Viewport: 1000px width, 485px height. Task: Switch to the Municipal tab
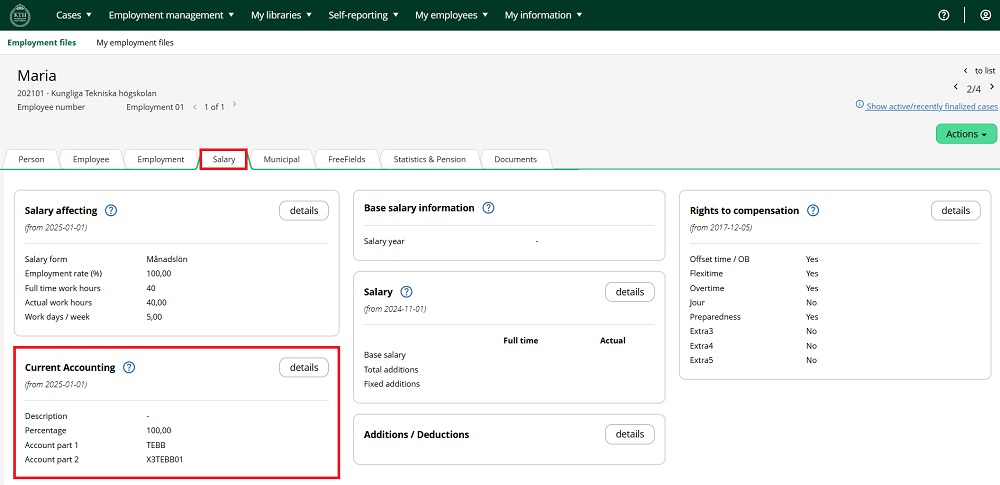pyautogui.click(x=281, y=159)
